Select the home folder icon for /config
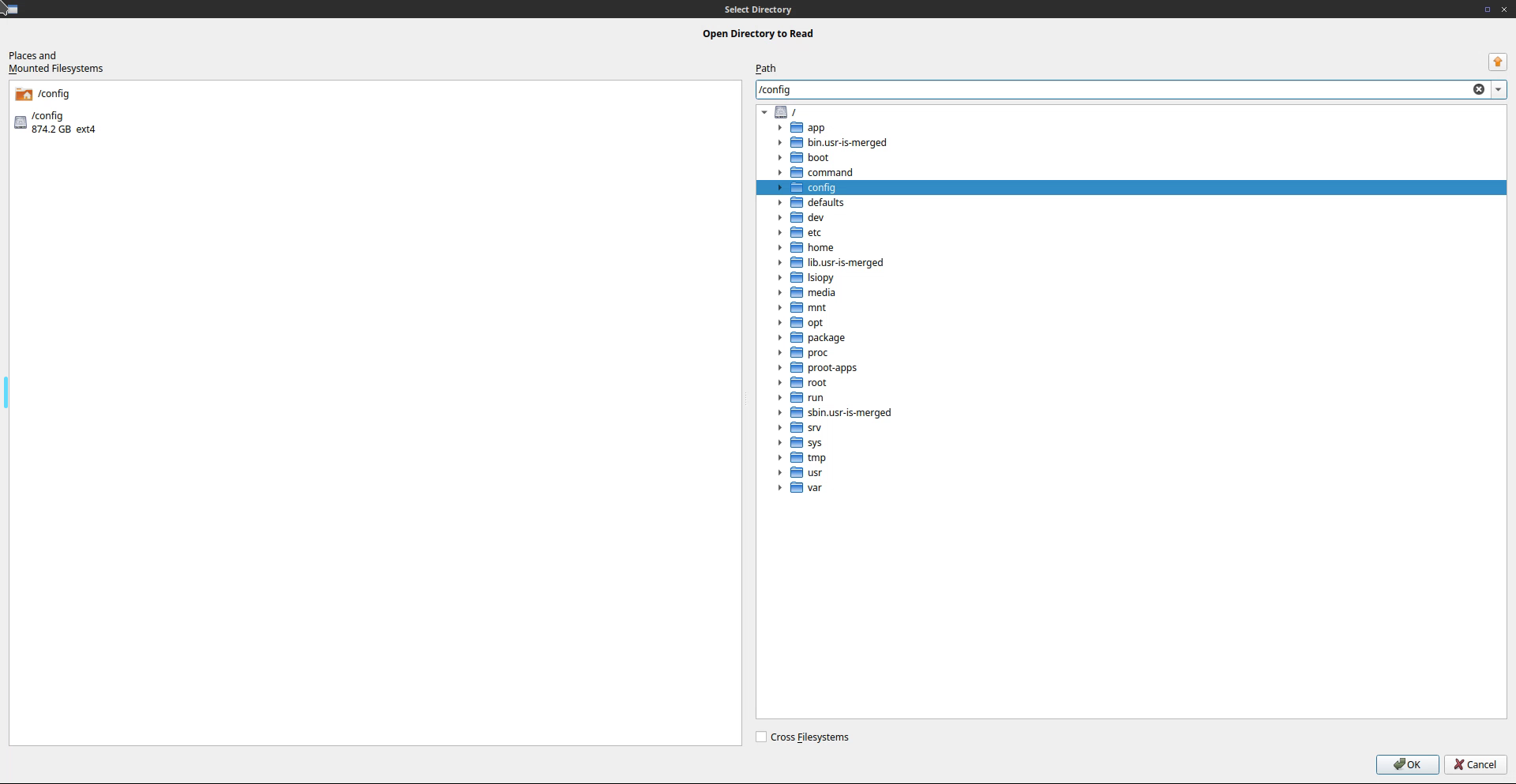1516x784 pixels. point(24,94)
